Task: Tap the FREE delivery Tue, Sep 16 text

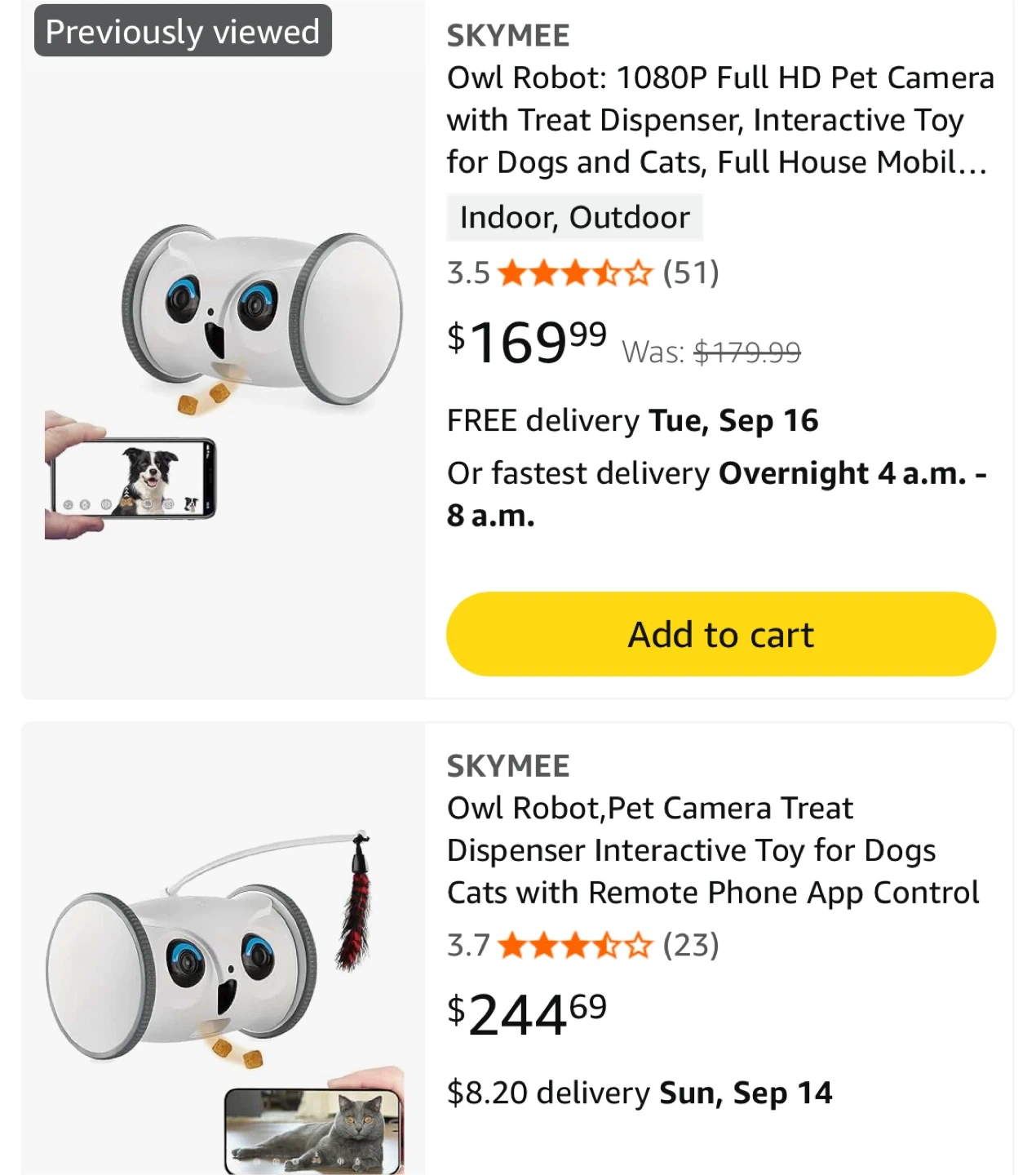Action: 632,421
